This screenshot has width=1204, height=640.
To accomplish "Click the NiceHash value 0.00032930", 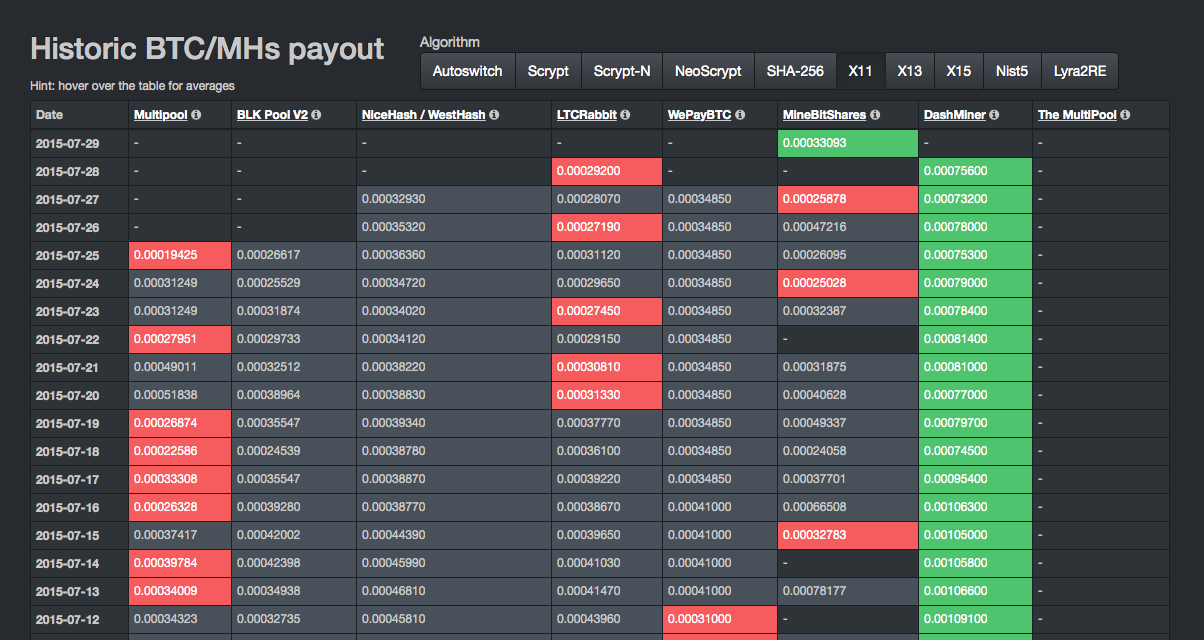I will click(x=454, y=199).
